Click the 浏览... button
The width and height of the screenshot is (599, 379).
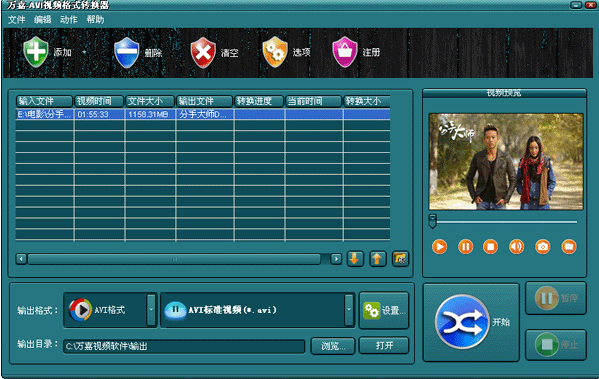[333, 346]
